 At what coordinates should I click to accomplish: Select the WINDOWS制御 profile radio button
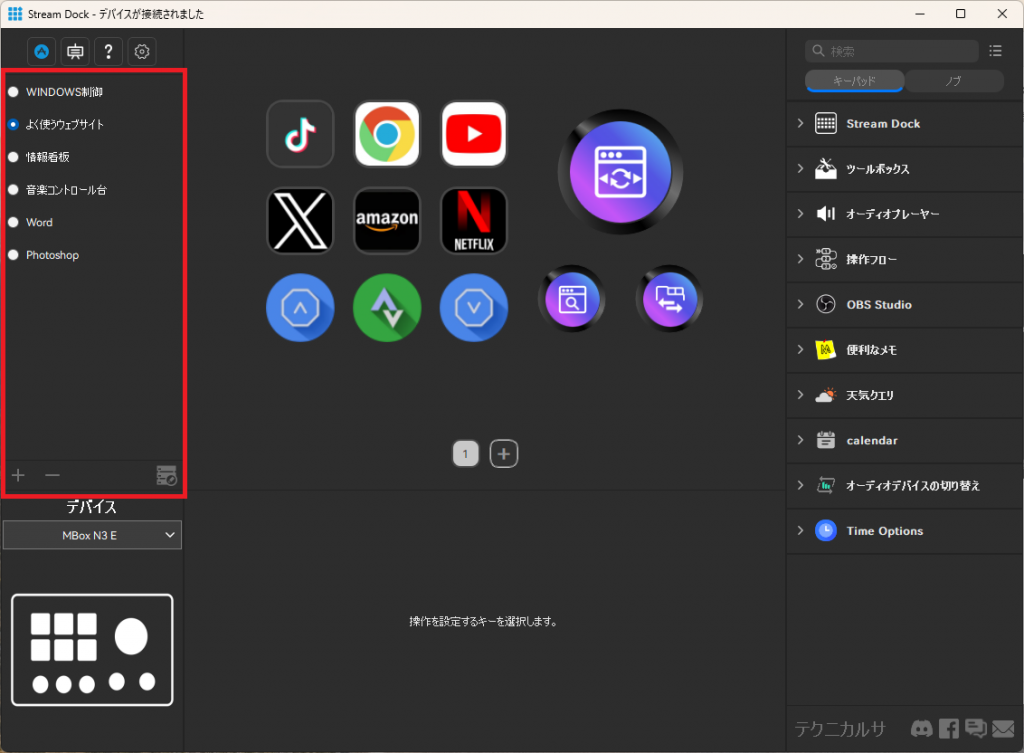coord(13,92)
